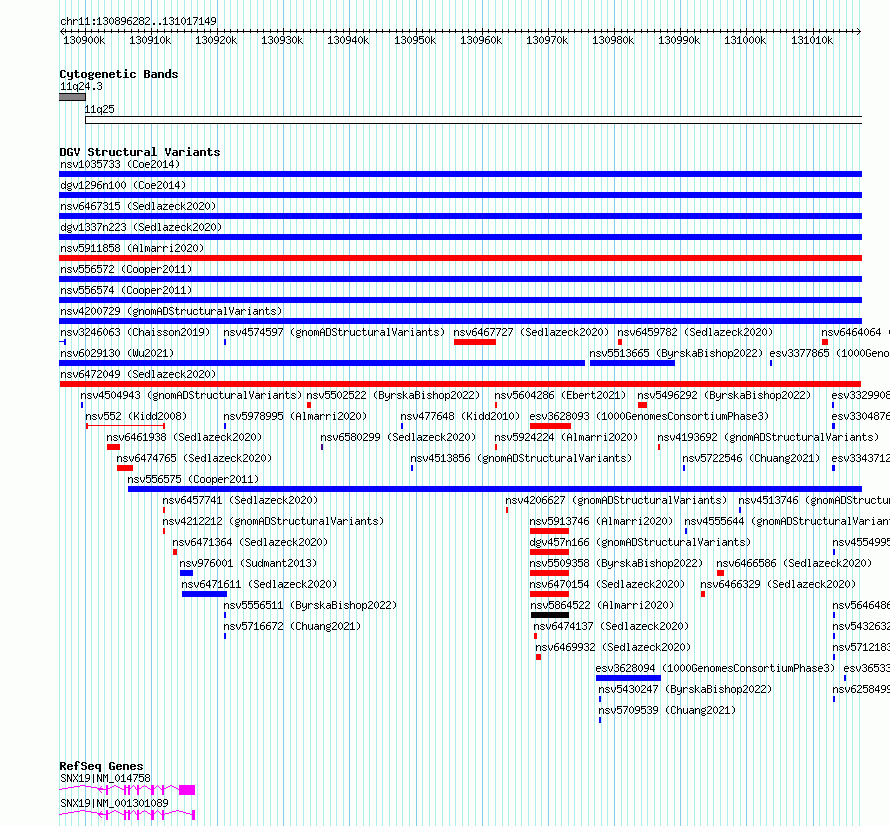Click the chr11:130896282..131017149 region label

click(x=138, y=22)
